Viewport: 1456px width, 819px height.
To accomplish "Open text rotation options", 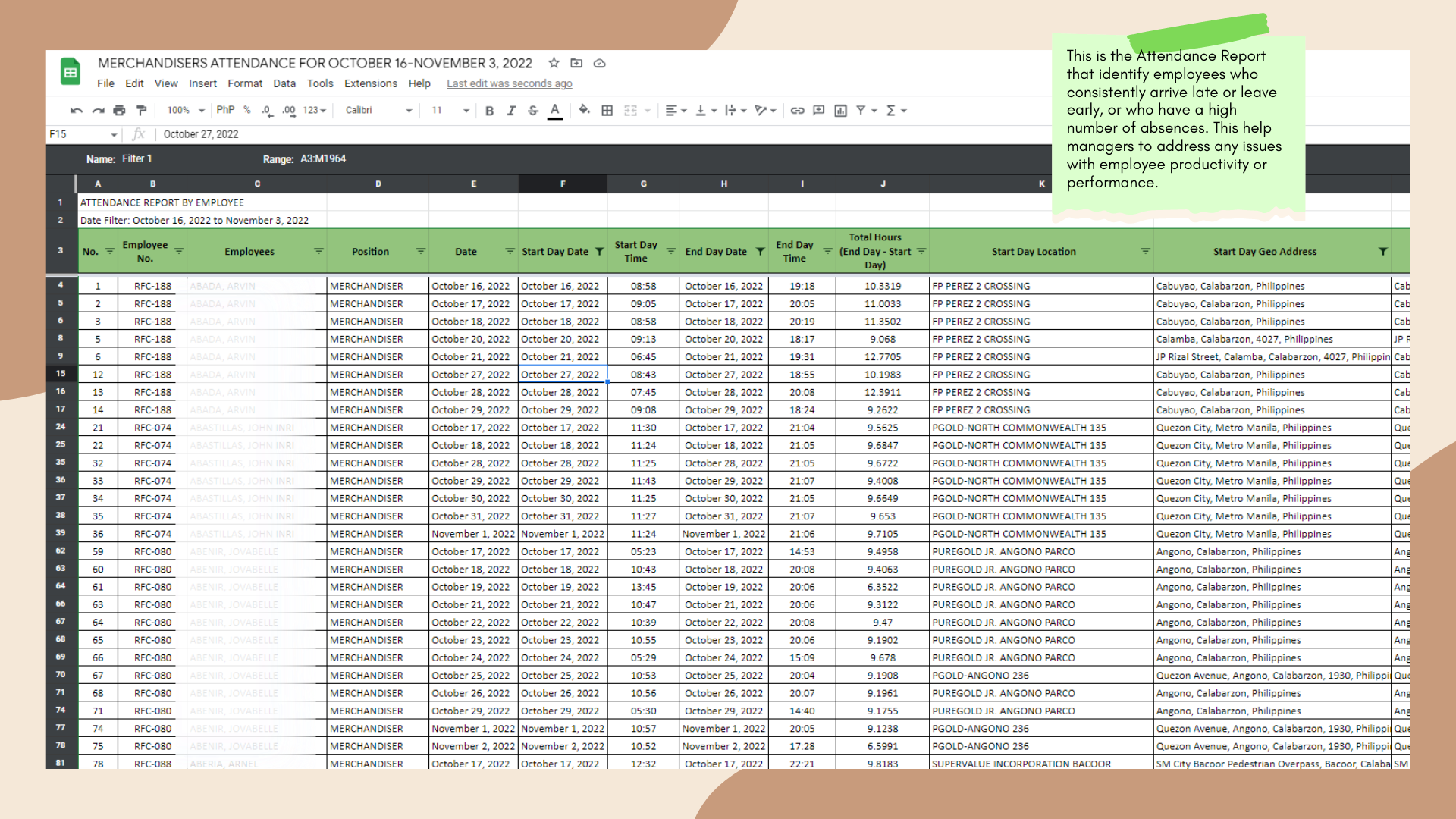I will coord(765,111).
